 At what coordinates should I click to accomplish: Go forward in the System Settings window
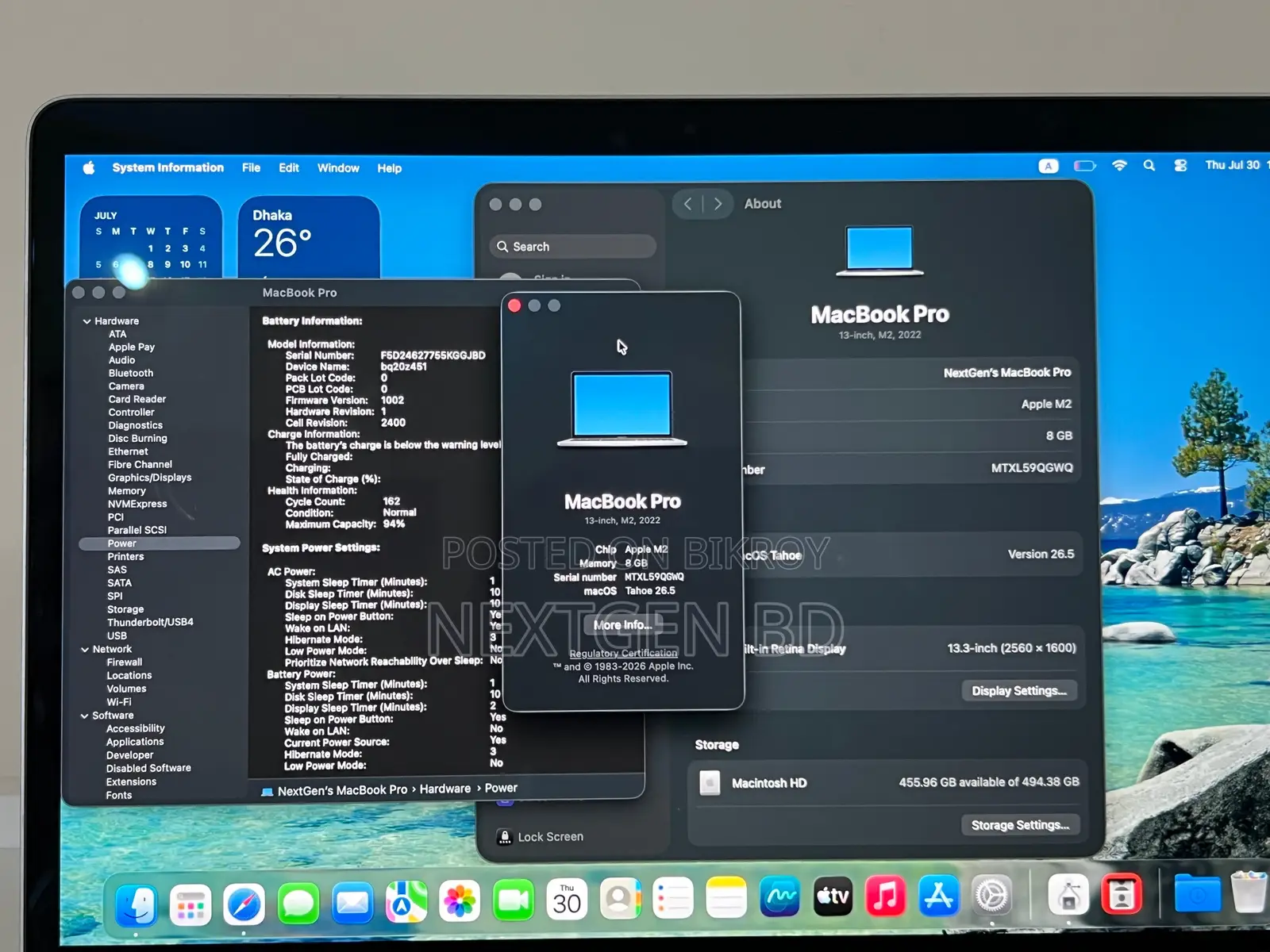click(718, 204)
